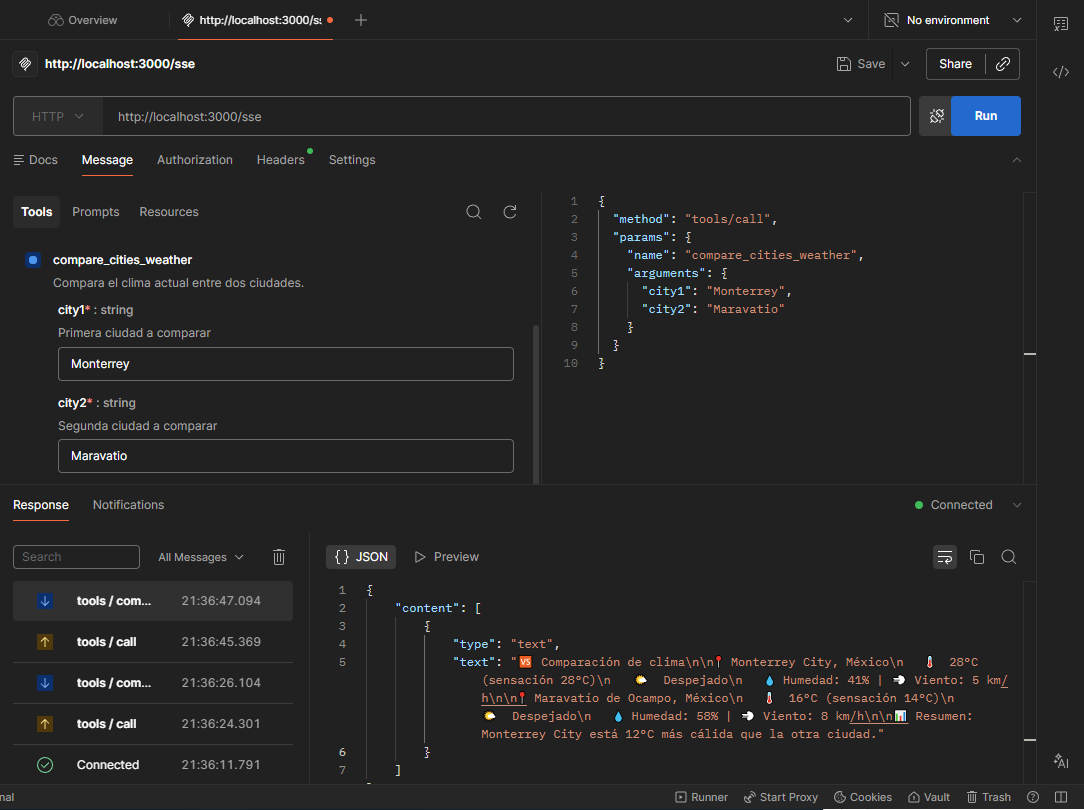The width and height of the screenshot is (1084, 810).
Task: Open the No environment selector
Action: click(x=948, y=19)
